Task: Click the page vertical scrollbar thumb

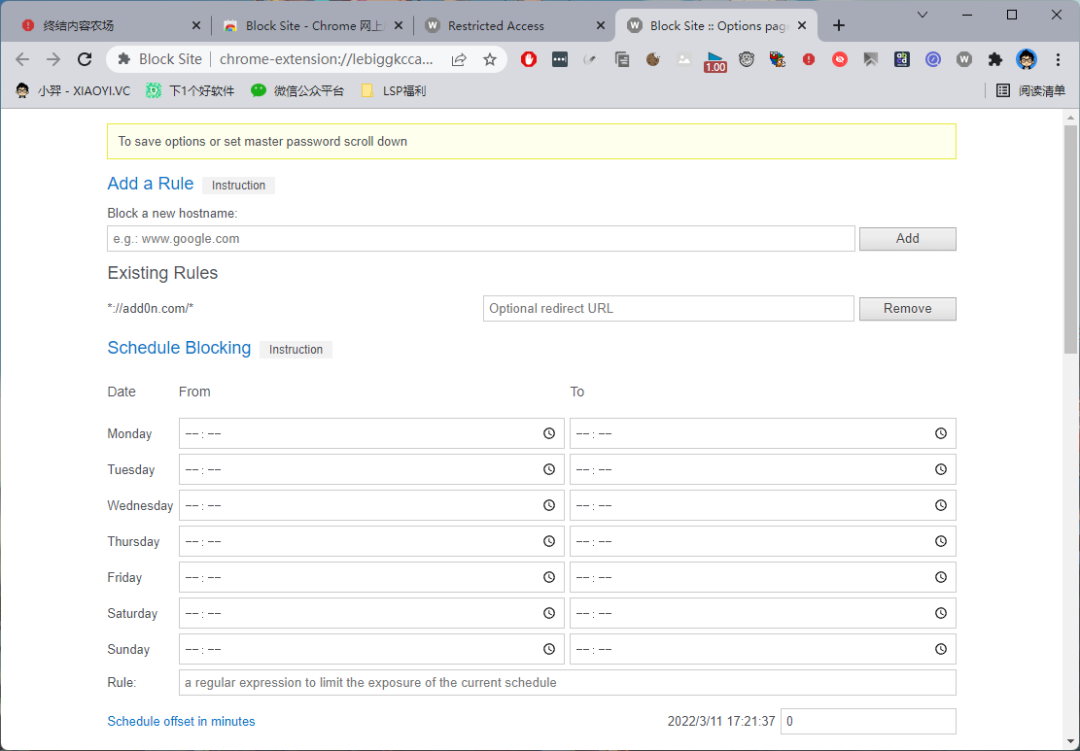Action: pos(1071,240)
